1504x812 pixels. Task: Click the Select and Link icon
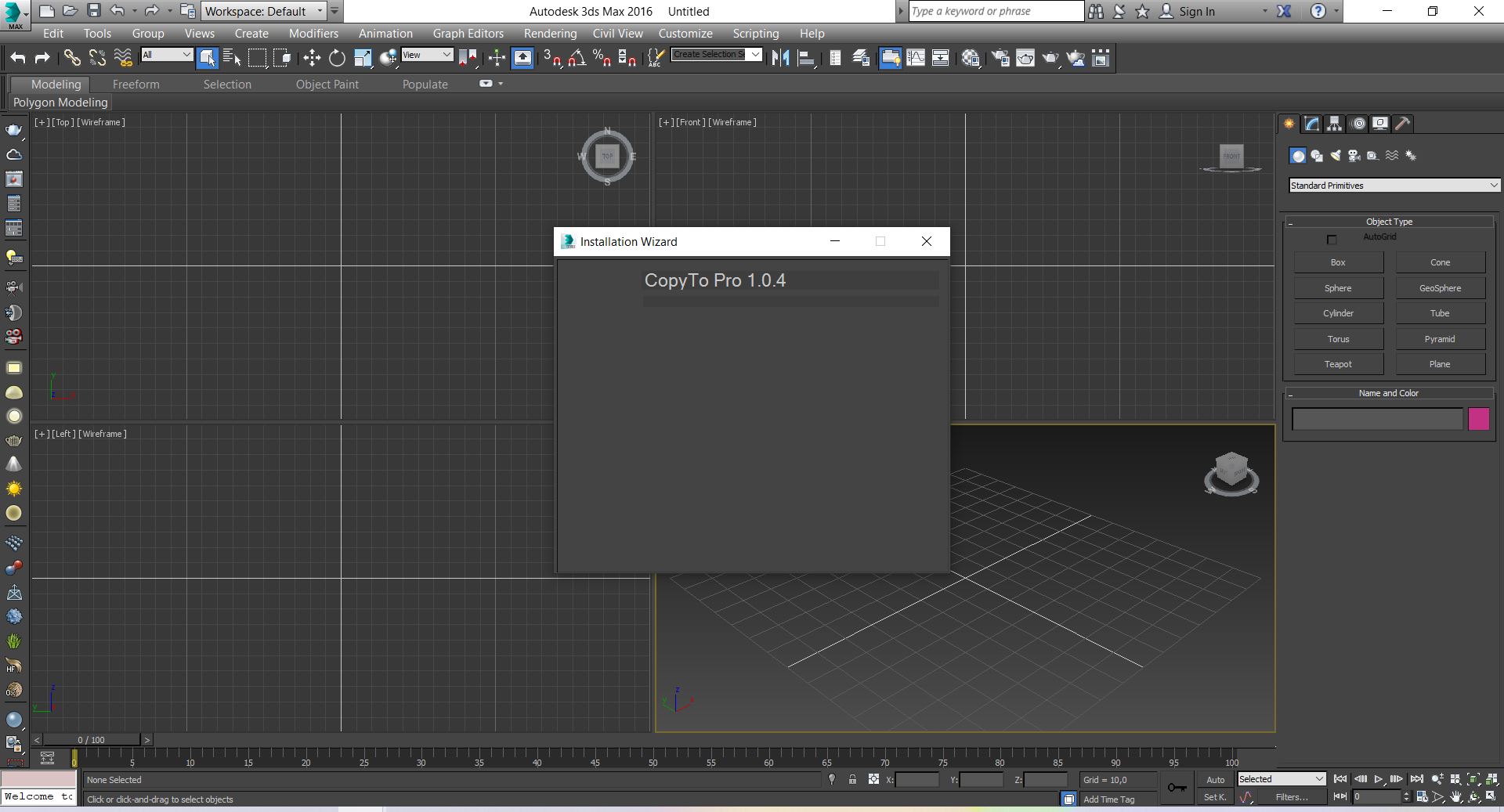[x=72, y=58]
